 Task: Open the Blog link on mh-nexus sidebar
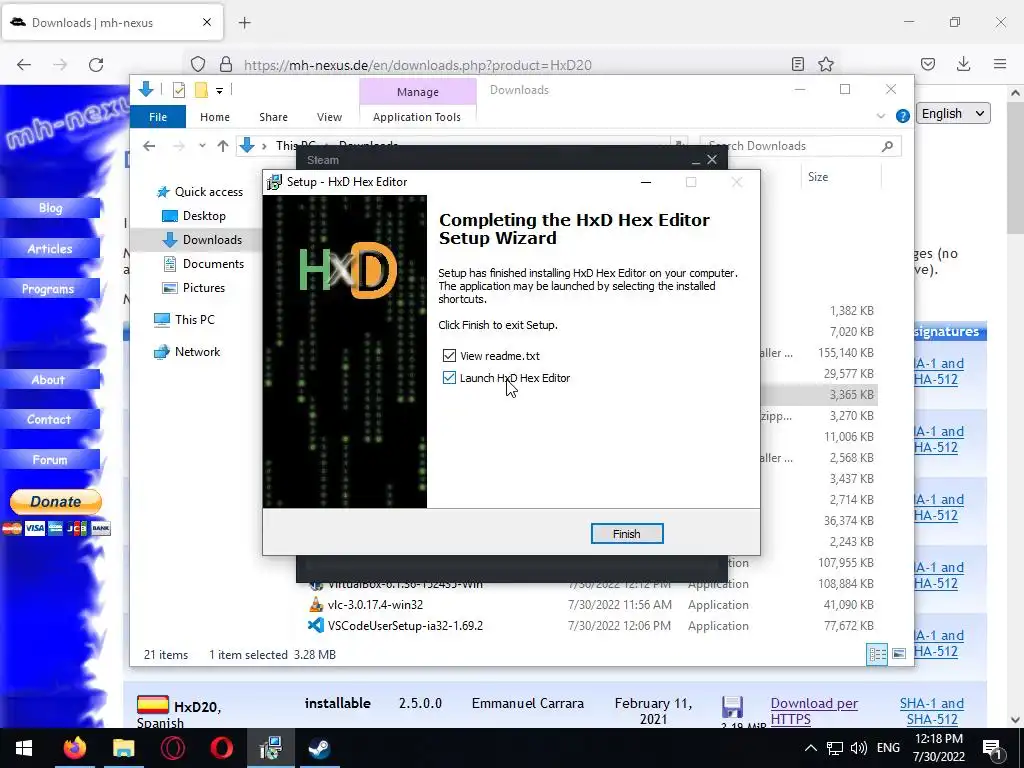pyautogui.click(x=50, y=208)
